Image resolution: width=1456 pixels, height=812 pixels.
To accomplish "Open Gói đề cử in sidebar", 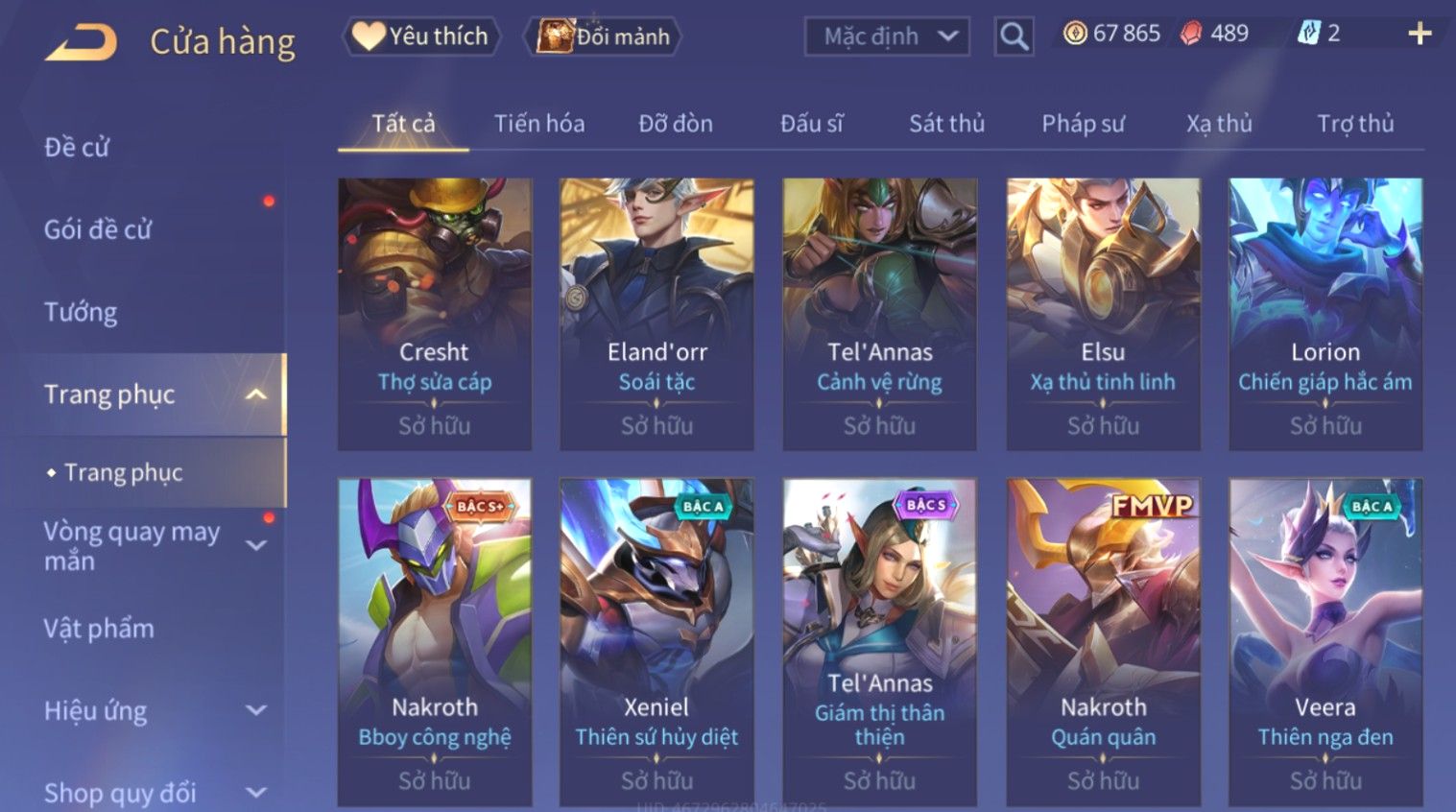I will click(x=98, y=229).
